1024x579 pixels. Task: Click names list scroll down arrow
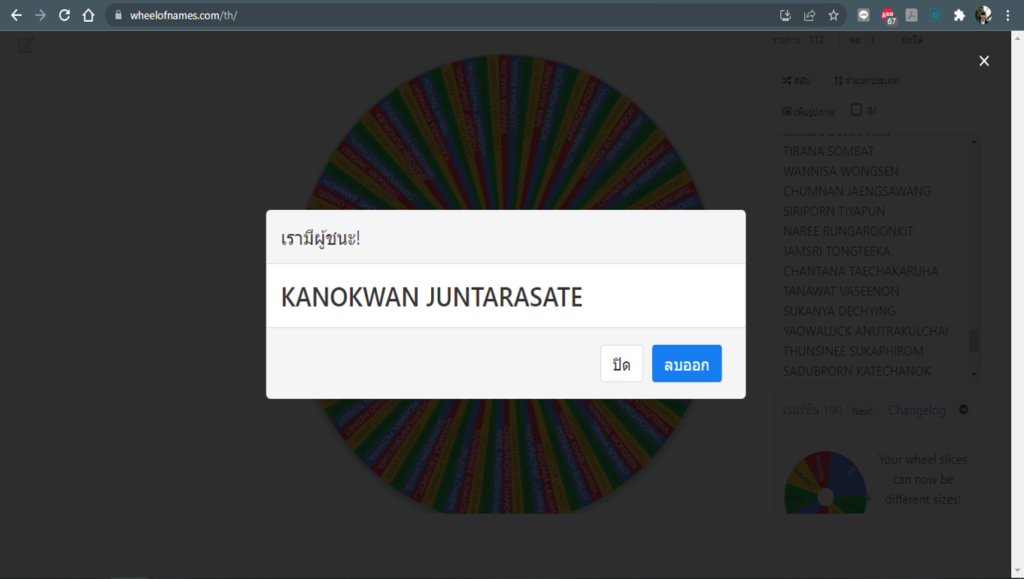click(974, 374)
